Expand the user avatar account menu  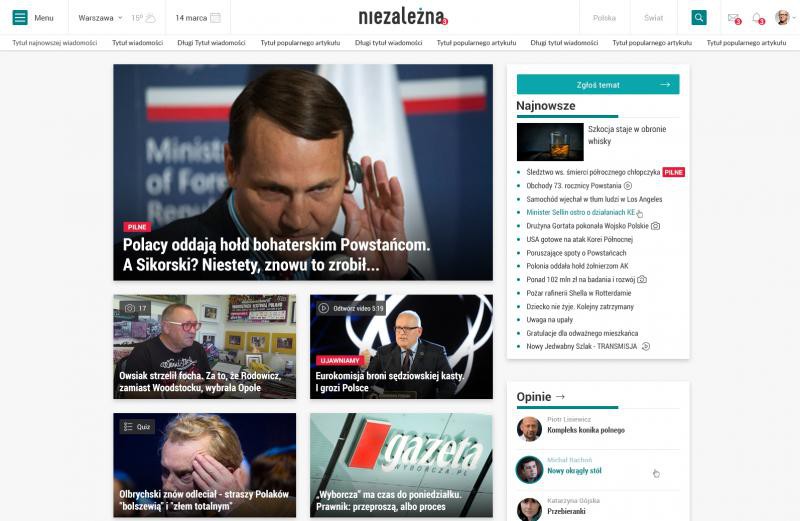pos(785,17)
